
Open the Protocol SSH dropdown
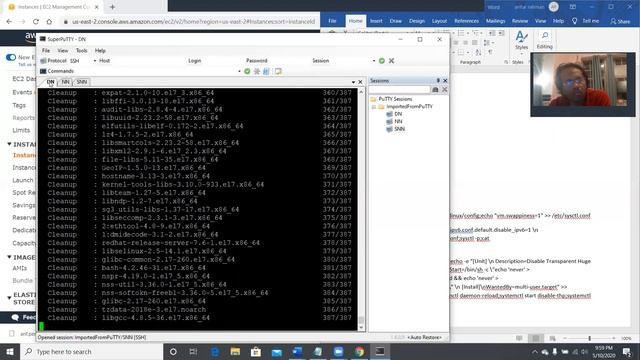[x=95, y=61]
